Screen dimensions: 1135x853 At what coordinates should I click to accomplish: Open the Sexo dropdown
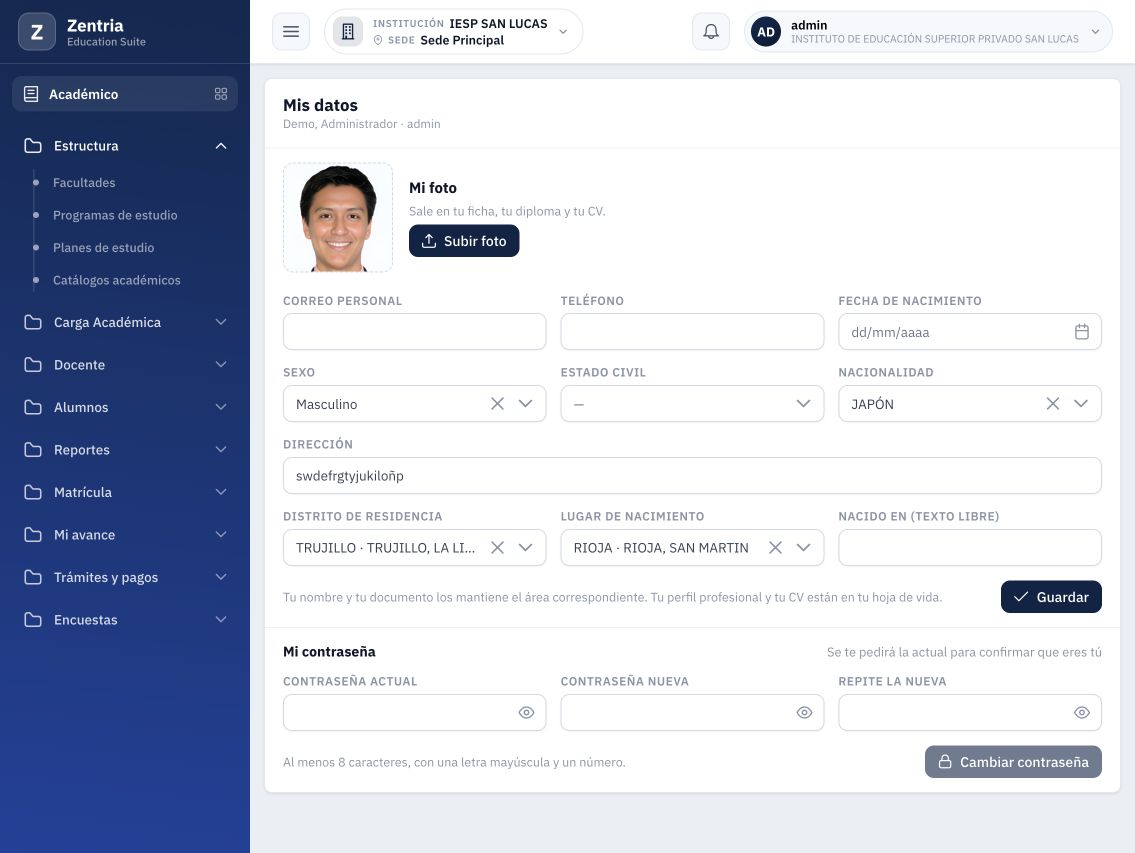[x=526, y=403]
